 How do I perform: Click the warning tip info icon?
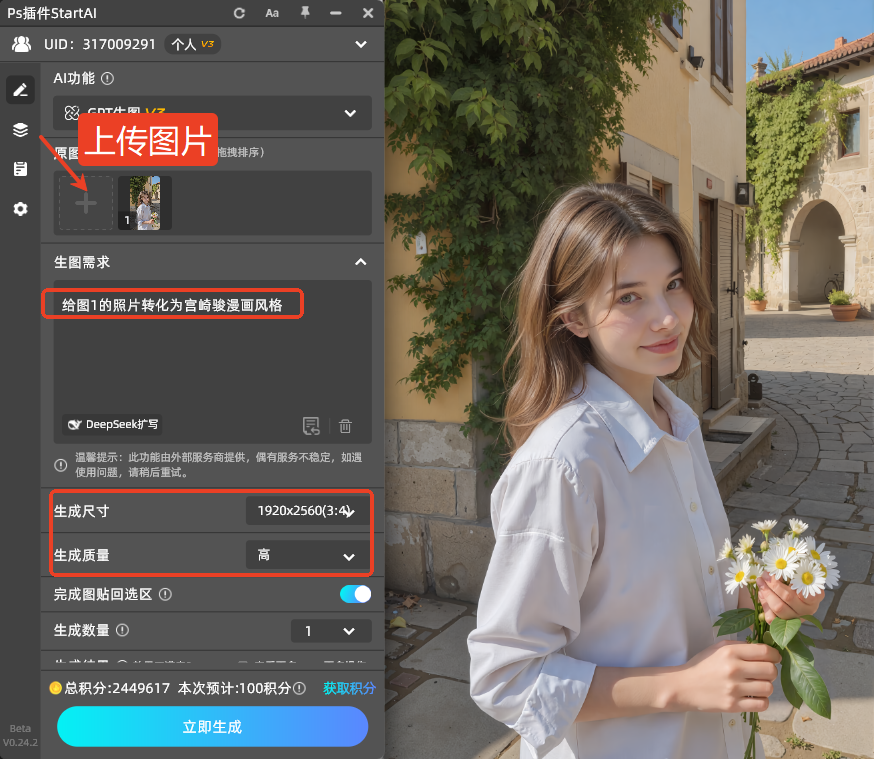(x=61, y=465)
